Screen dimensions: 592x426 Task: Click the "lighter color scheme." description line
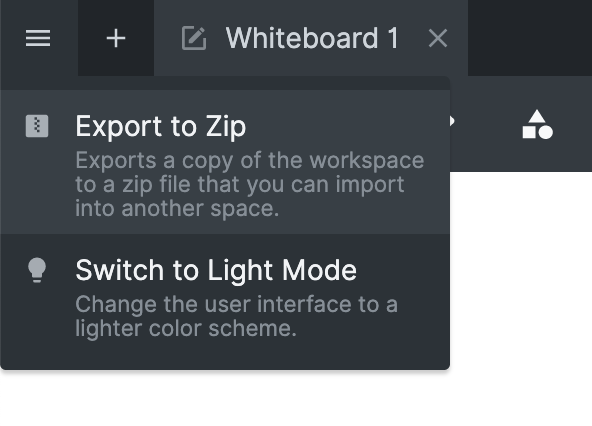click(x=185, y=328)
